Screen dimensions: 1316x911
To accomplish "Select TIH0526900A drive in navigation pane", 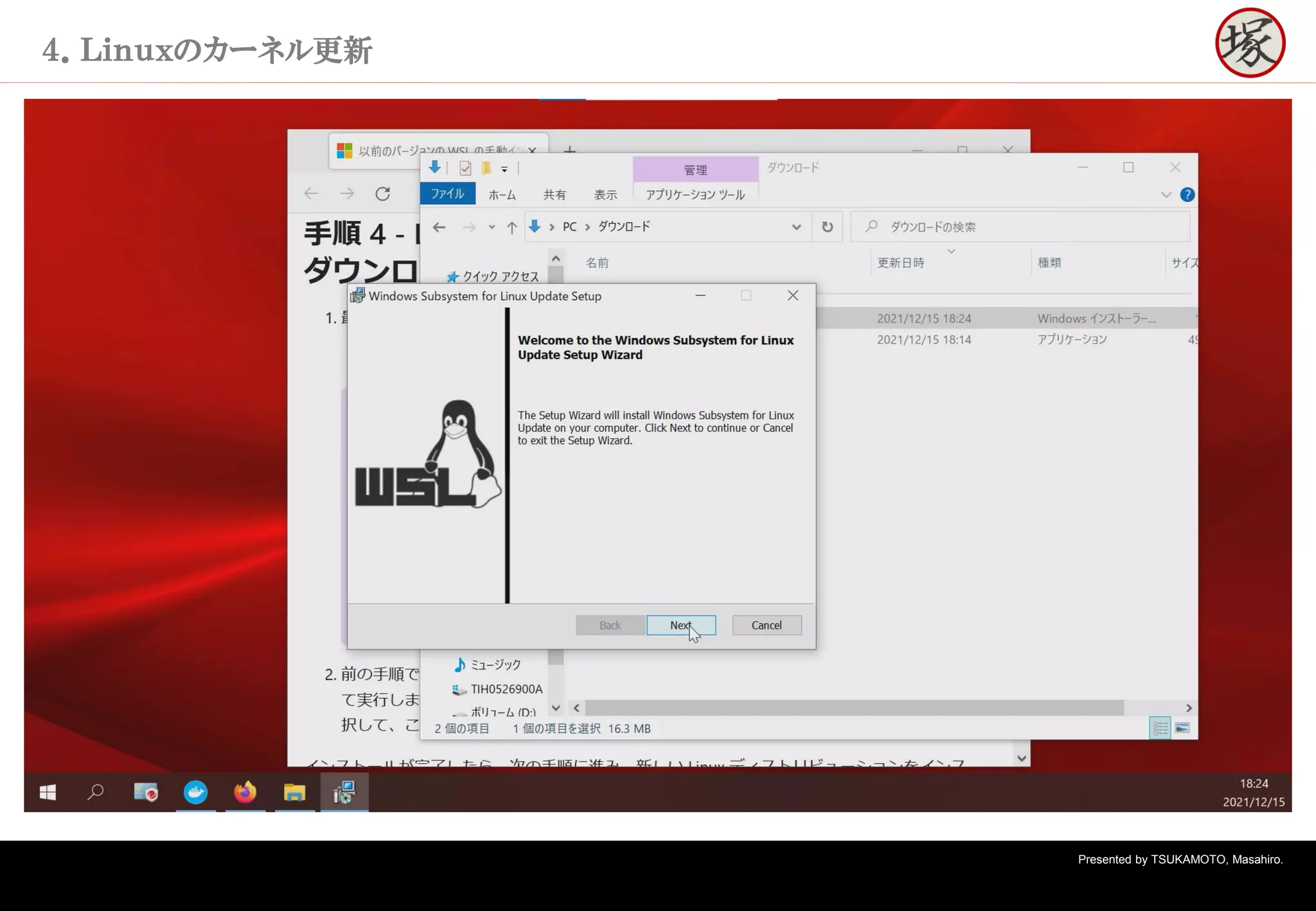I will pyautogui.click(x=498, y=689).
